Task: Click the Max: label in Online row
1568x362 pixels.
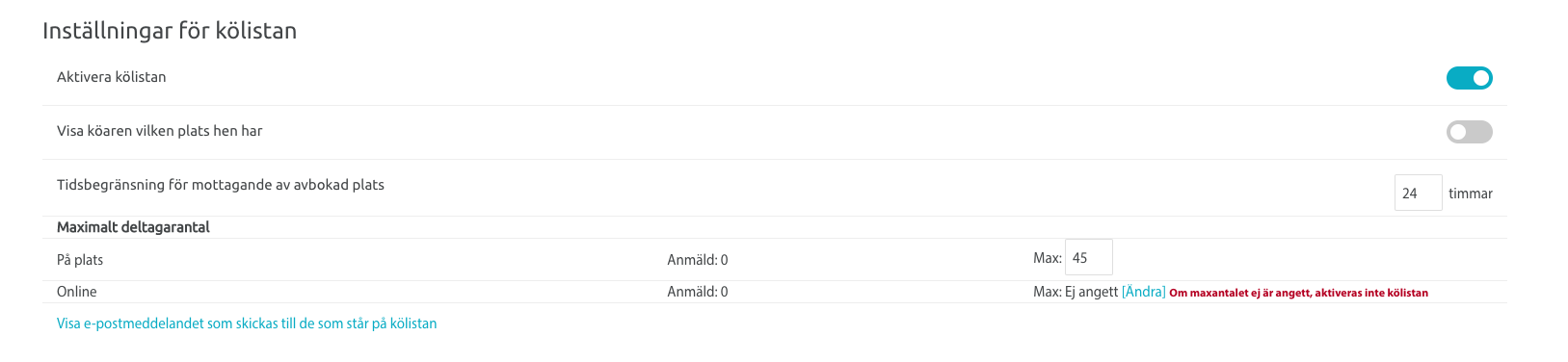Action: coord(1047,292)
